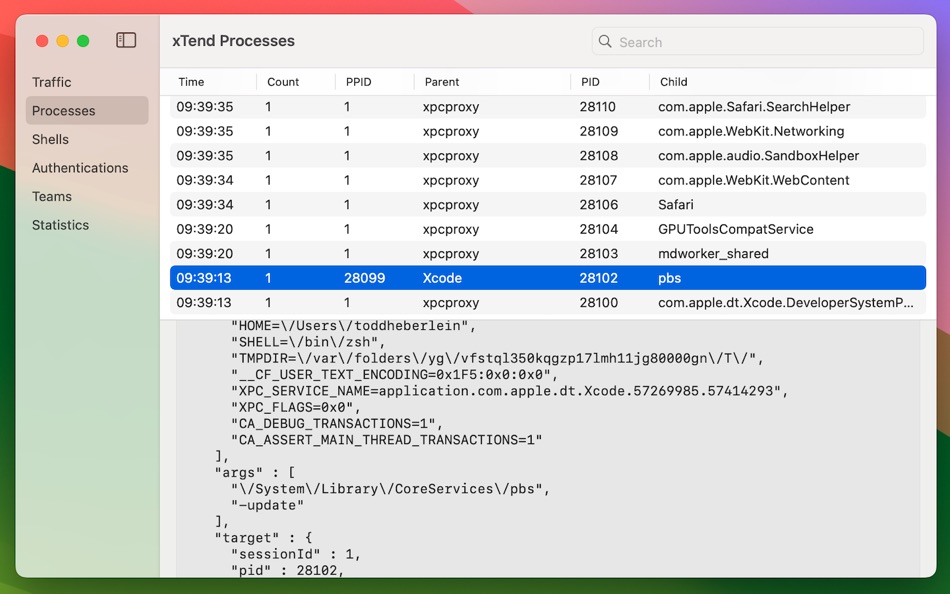Switch to the Teams section

[x=51, y=196]
